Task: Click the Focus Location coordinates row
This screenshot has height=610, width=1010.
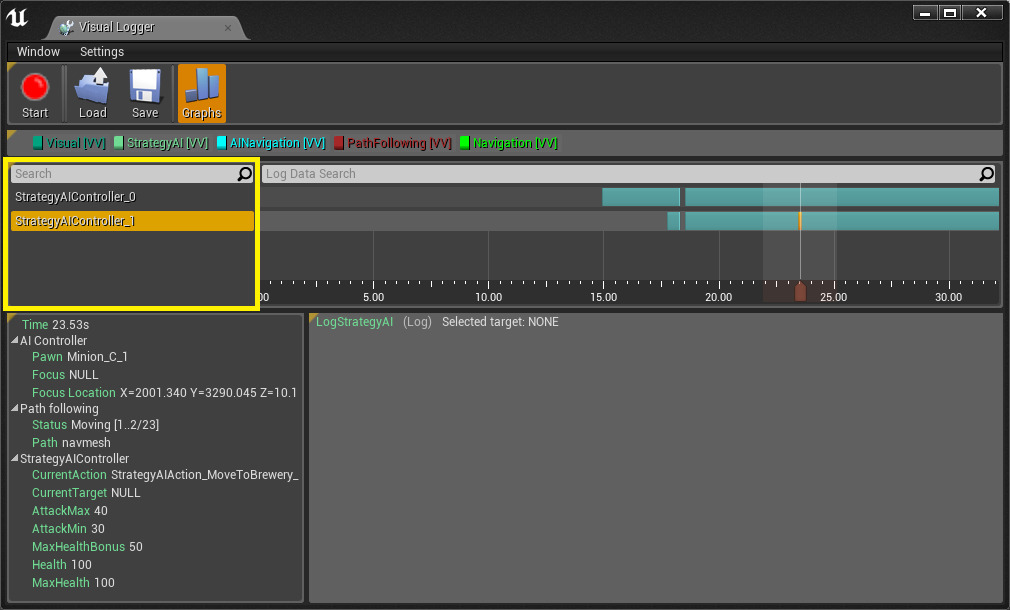Action: click(x=164, y=393)
